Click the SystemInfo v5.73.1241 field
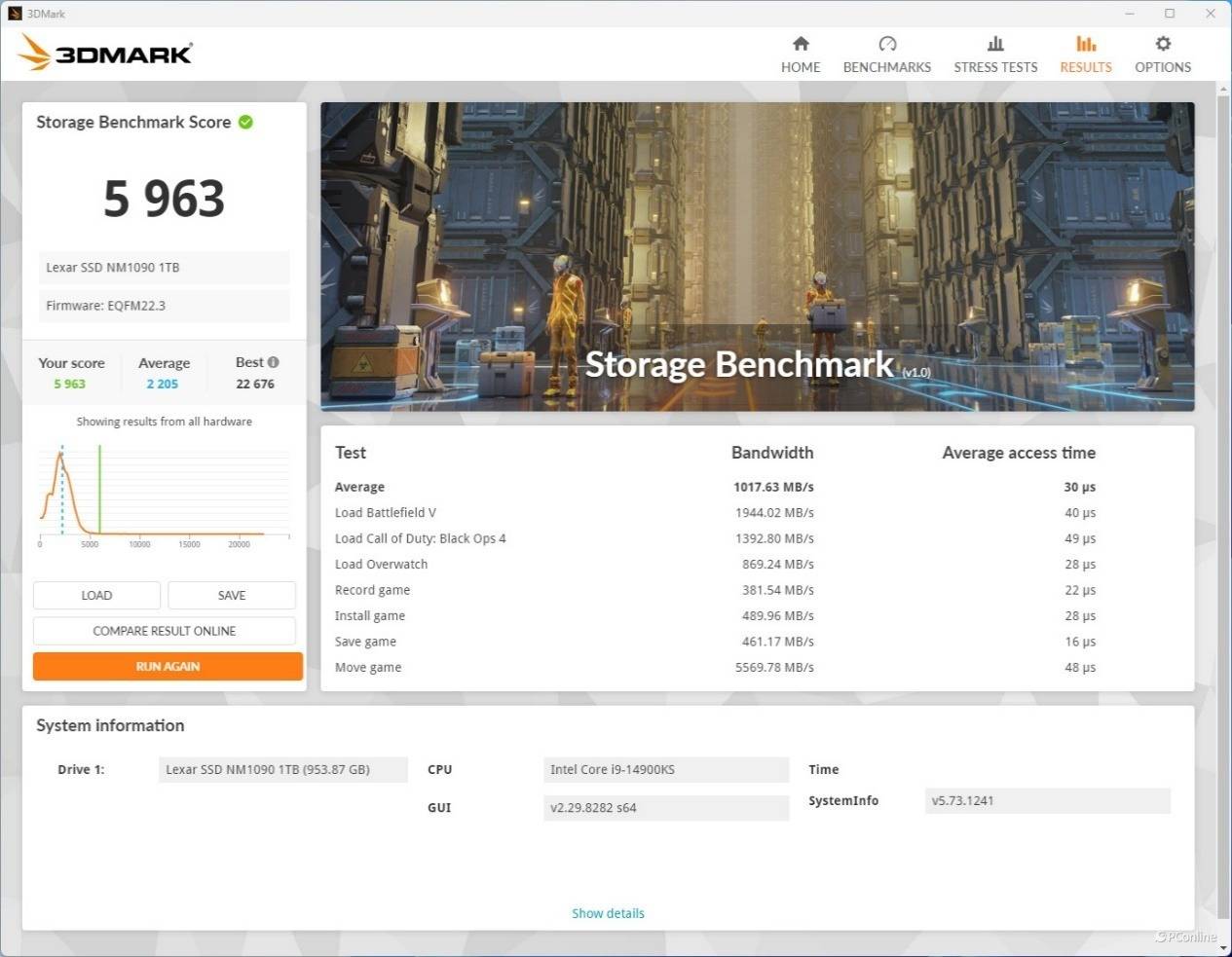The height and width of the screenshot is (957, 1232). point(1048,801)
